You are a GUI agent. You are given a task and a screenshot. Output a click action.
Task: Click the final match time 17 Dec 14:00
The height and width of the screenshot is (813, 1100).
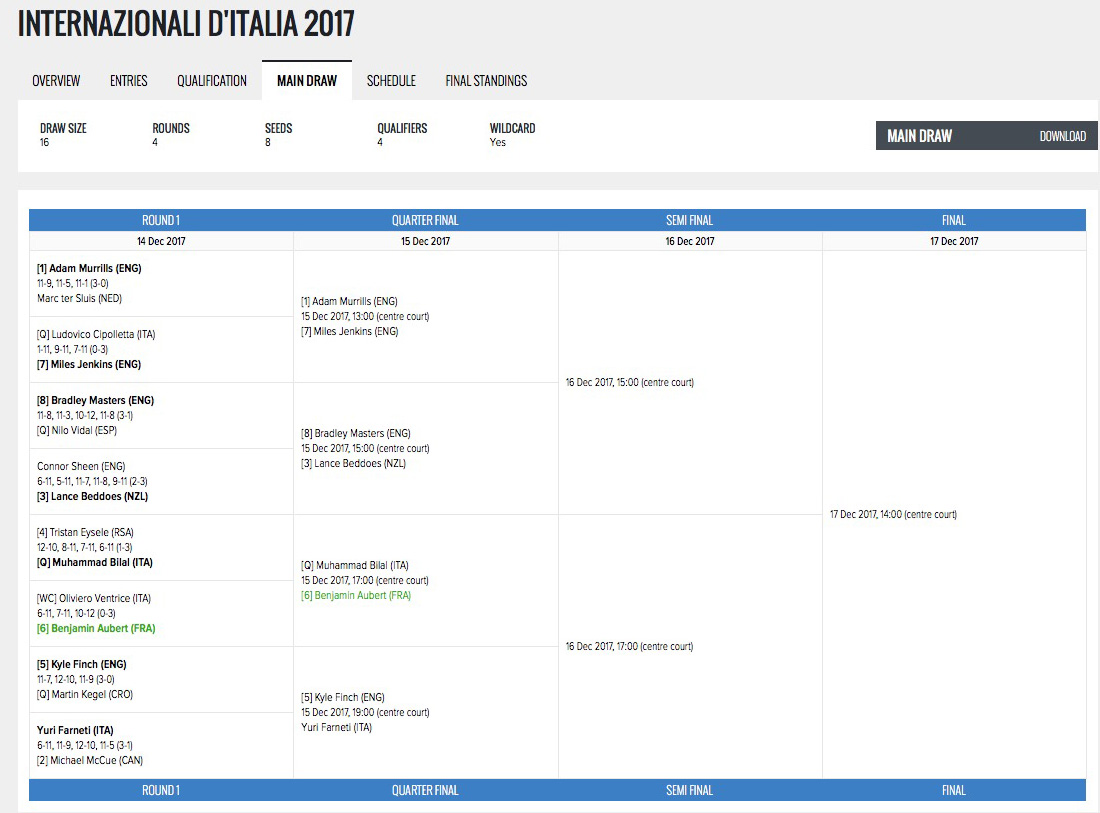coord(893,515)
